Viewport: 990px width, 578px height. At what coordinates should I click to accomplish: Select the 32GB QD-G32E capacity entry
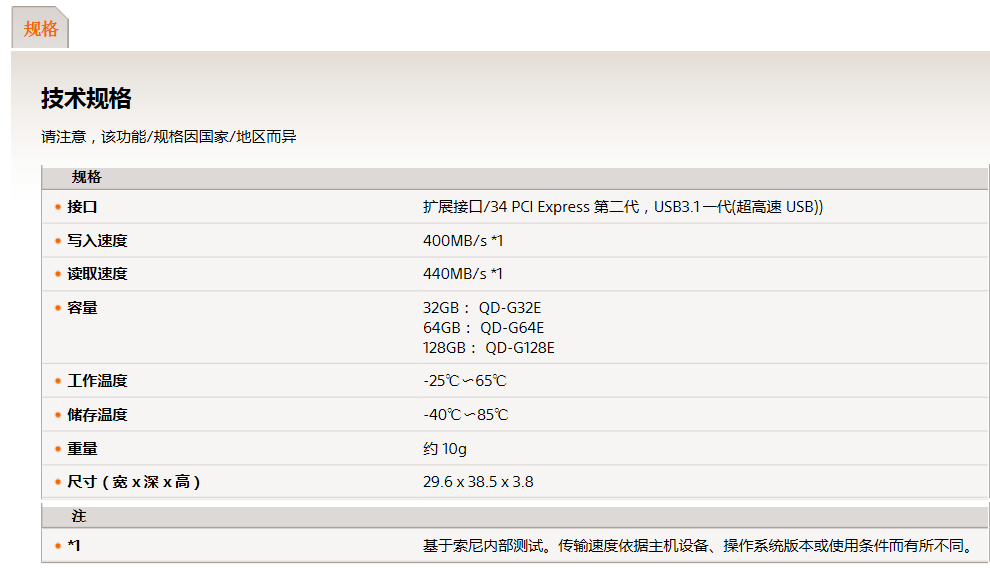[x=482, y=308]
